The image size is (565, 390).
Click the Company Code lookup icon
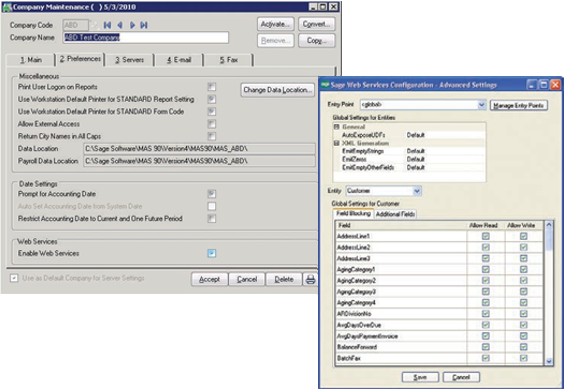(x=95, y=25)
